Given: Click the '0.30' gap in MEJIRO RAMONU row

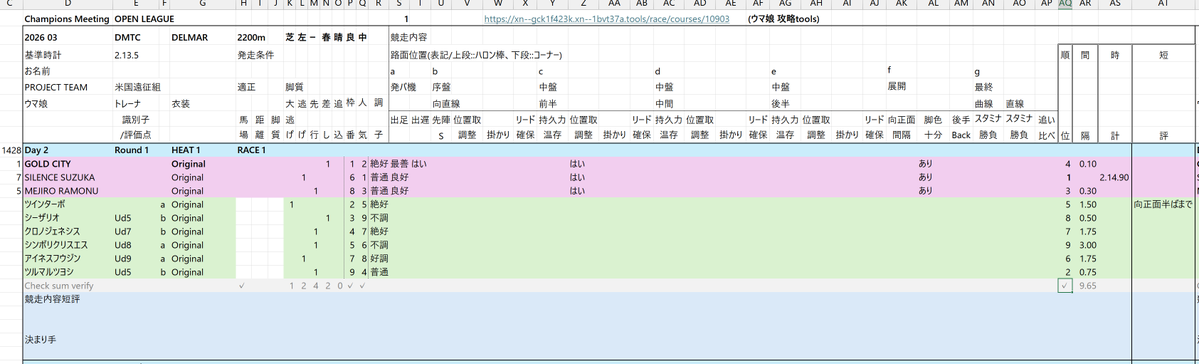Looking at the screenshot, I should [1087, 190].
